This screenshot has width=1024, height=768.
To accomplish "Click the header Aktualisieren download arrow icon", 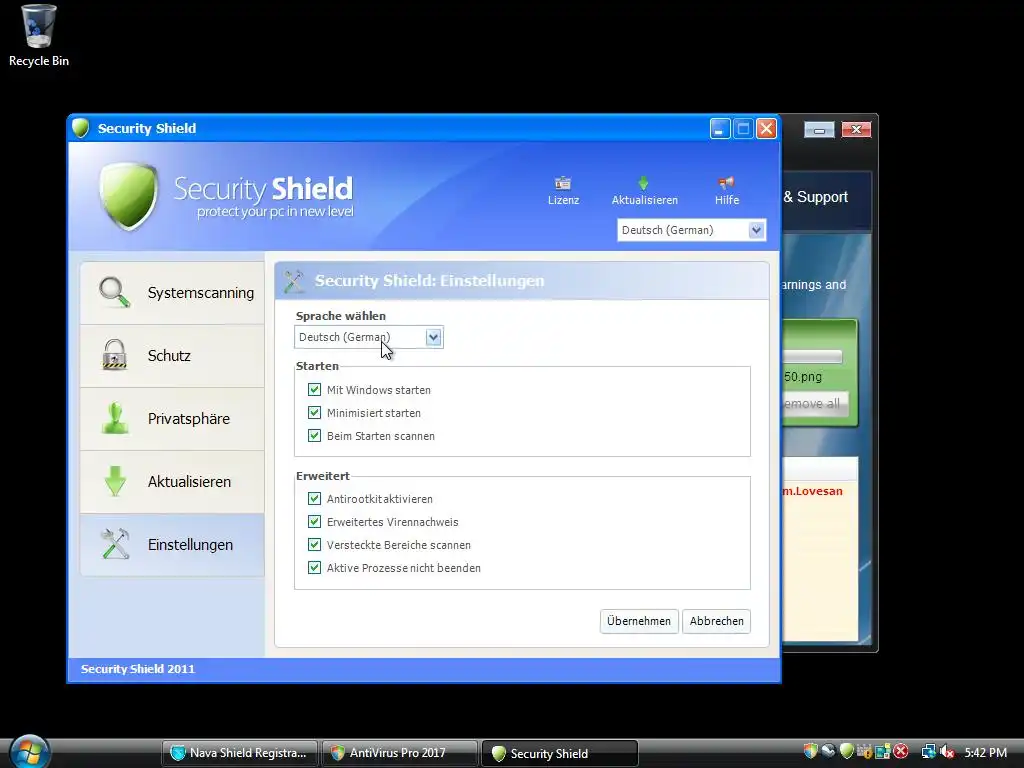I will click(x=643, y=183).
